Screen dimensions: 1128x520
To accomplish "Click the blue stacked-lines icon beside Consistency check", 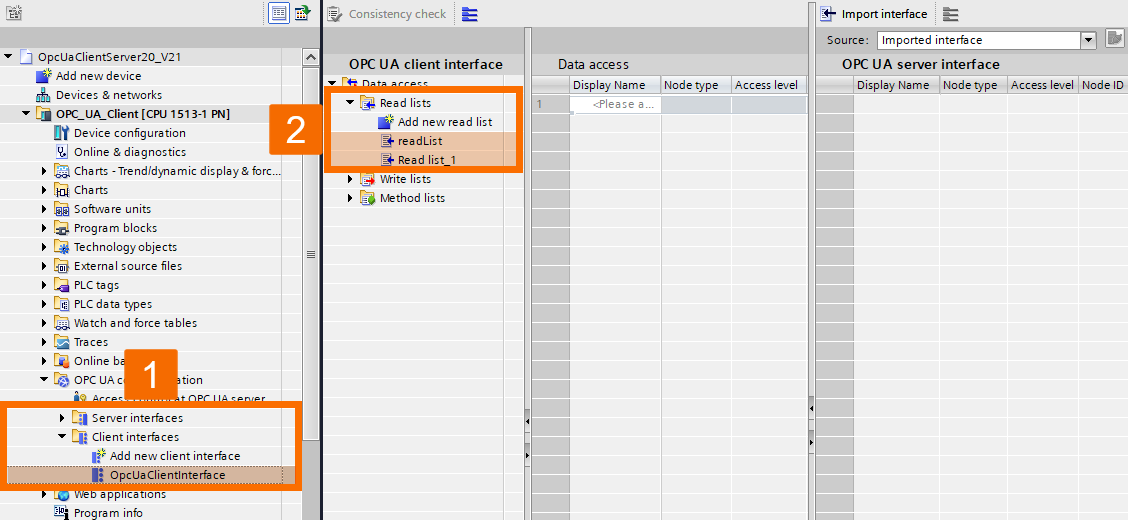I will [470, 14].
